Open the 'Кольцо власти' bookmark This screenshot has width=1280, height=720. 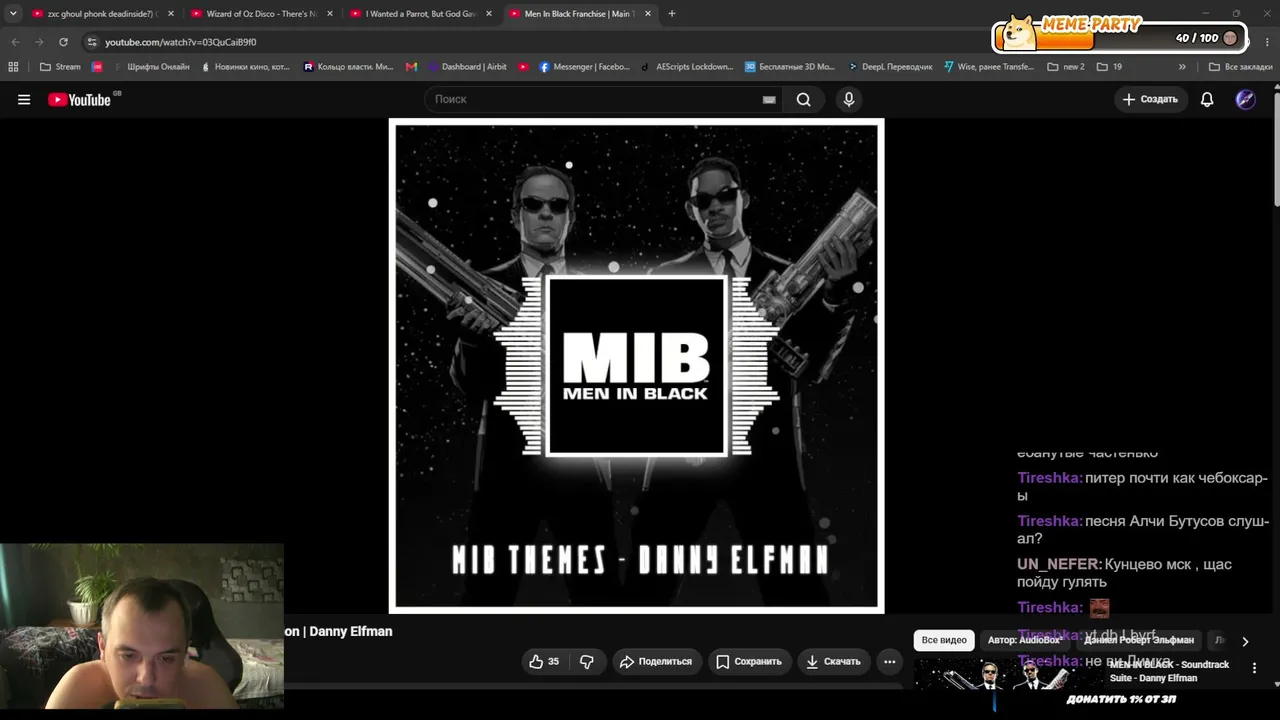tap(349, 67)
